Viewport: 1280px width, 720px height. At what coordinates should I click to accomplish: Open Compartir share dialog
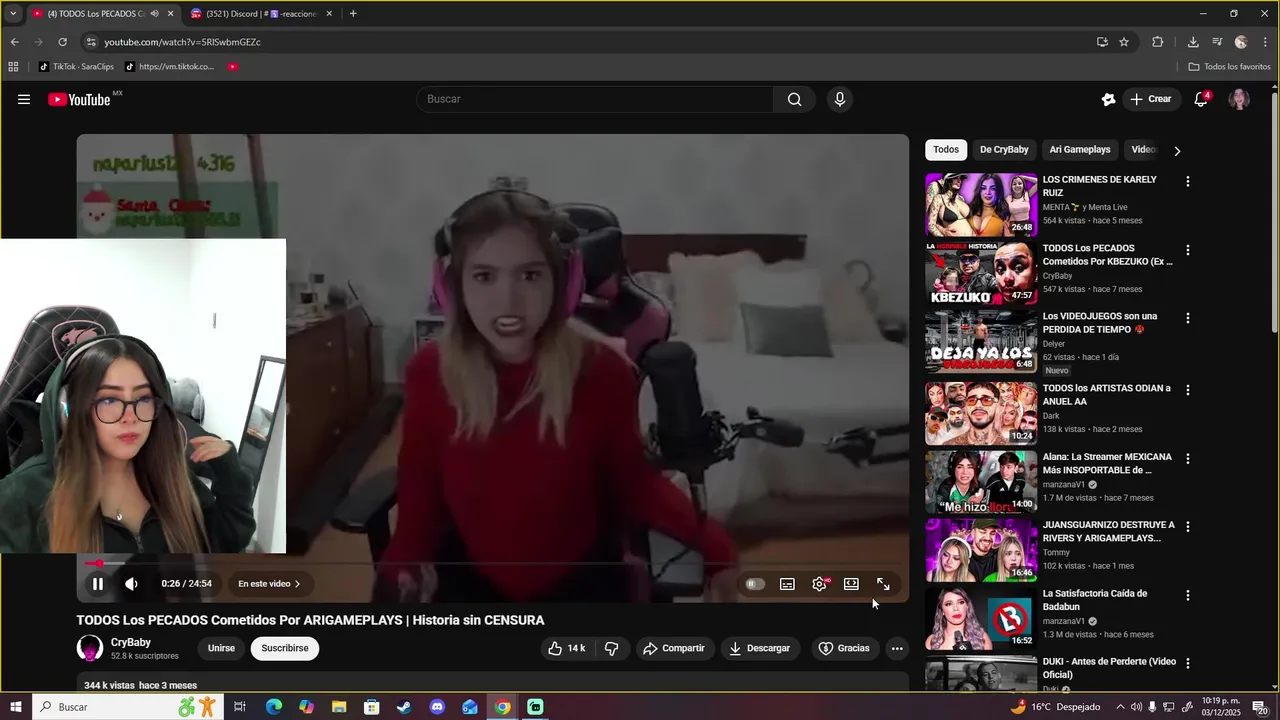click(x=673, y=648)
